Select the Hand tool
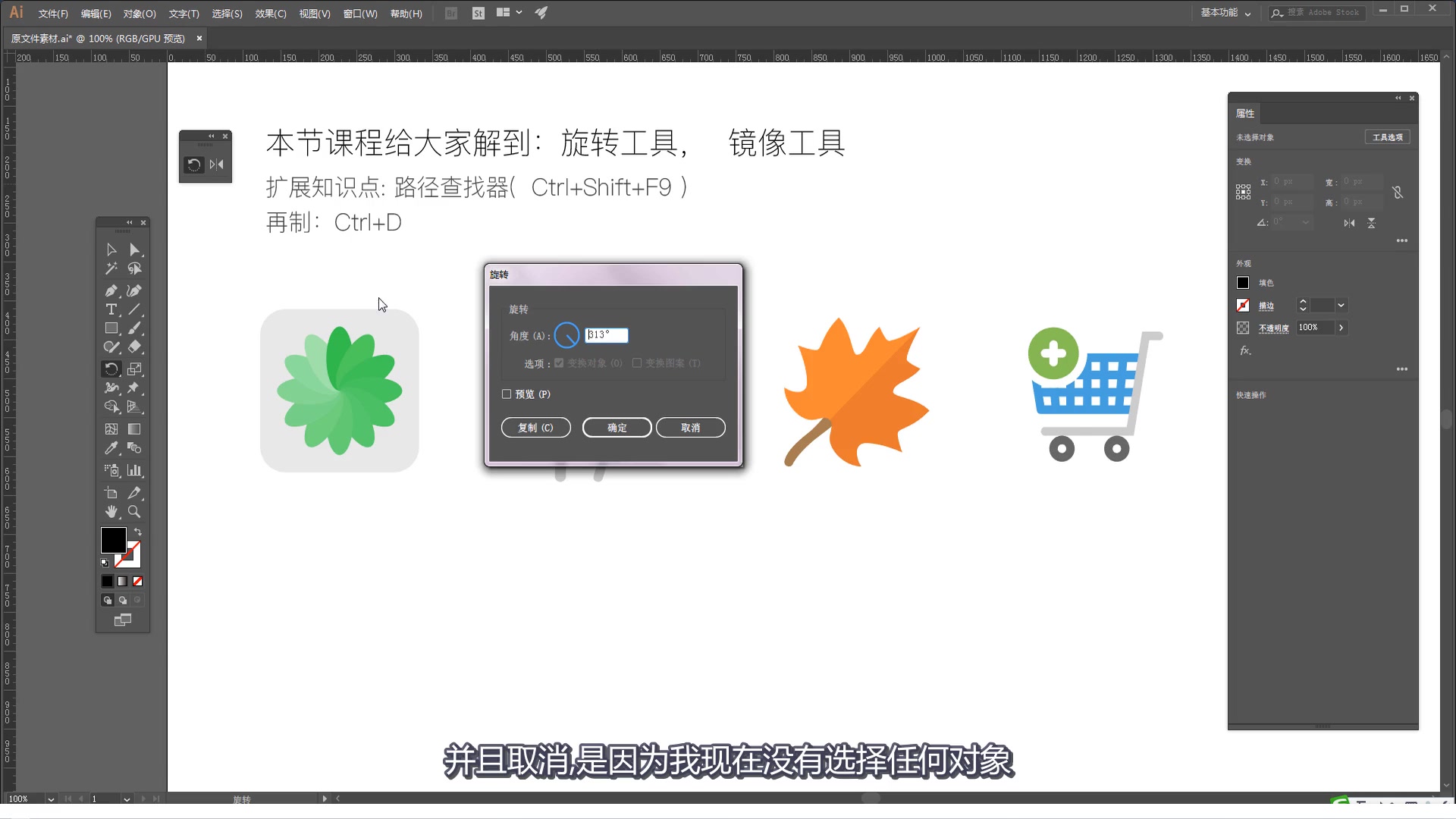This screenshot has width=1456, height=819. pos(111,512)
